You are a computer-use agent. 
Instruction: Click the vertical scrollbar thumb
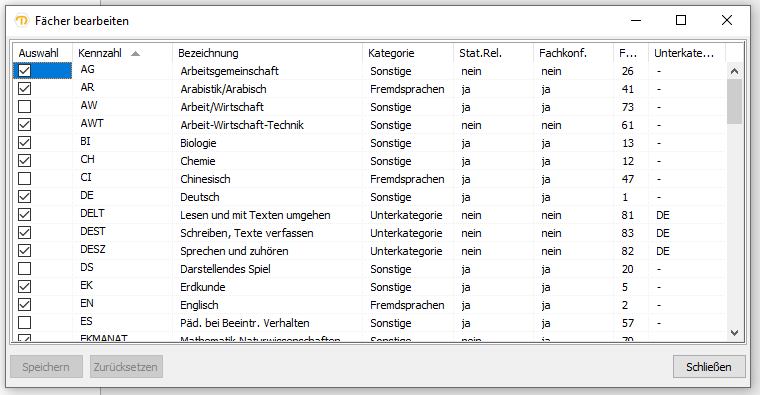(x=734, y=102)
